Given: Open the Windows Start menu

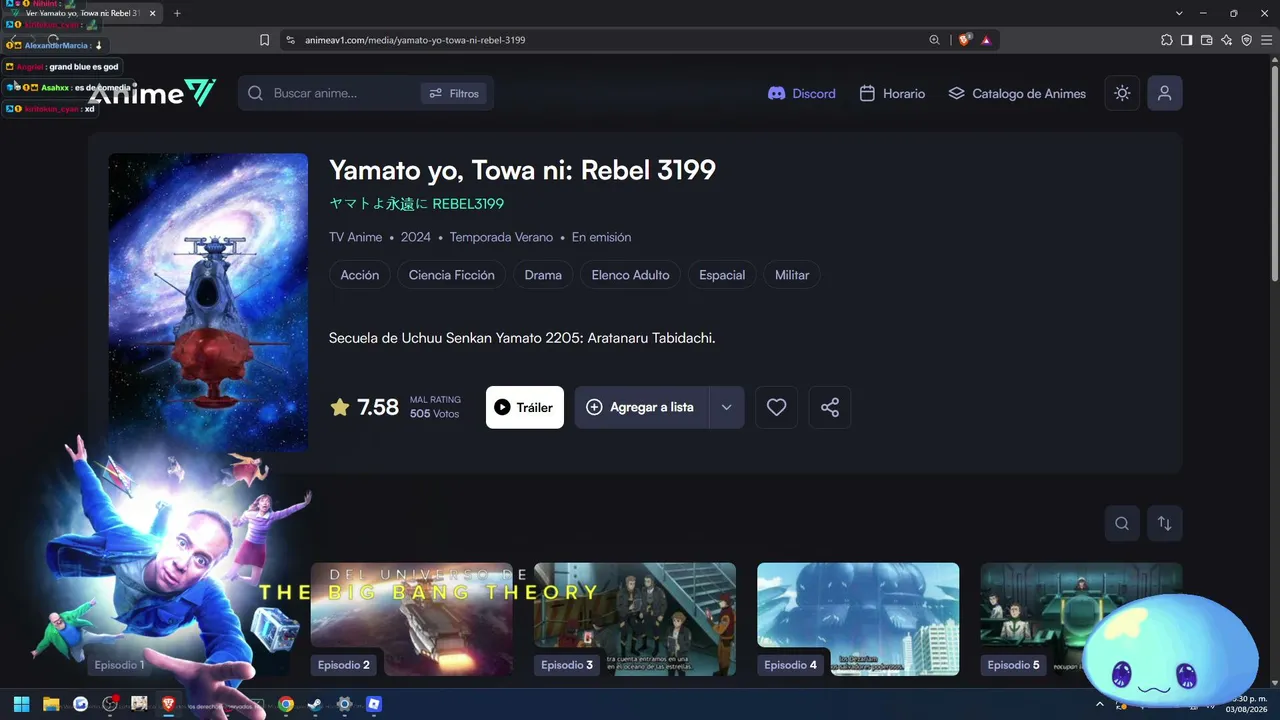Looking at the screenshot, I should [21, 704].
